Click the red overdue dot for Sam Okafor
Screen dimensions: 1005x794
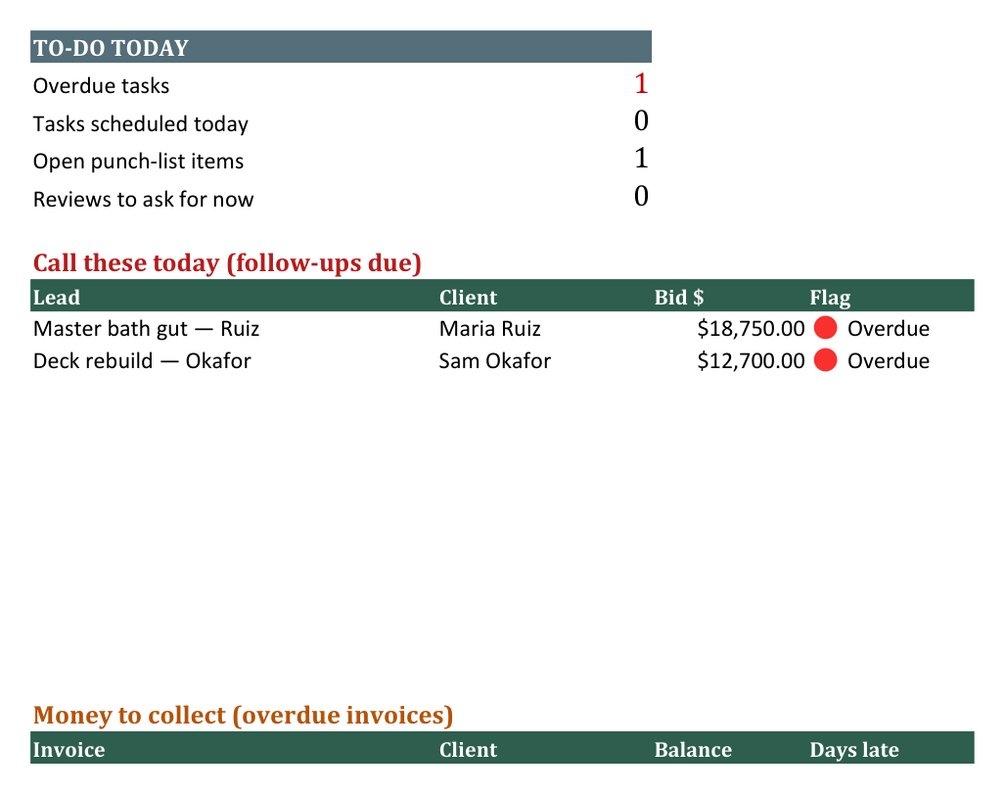pos(826,360)
